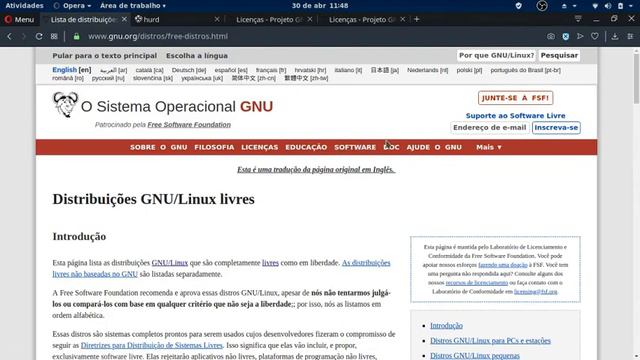Screen dimensions: 640x360
Task: Open OBS tray icon in top panel
Action: click(x=542, y=6)
